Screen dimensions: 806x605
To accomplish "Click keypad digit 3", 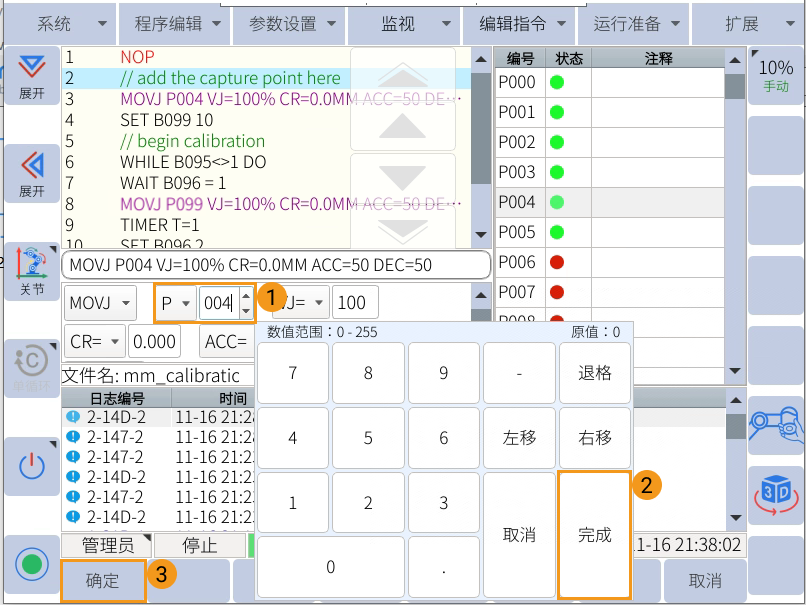I will [444, 503].
